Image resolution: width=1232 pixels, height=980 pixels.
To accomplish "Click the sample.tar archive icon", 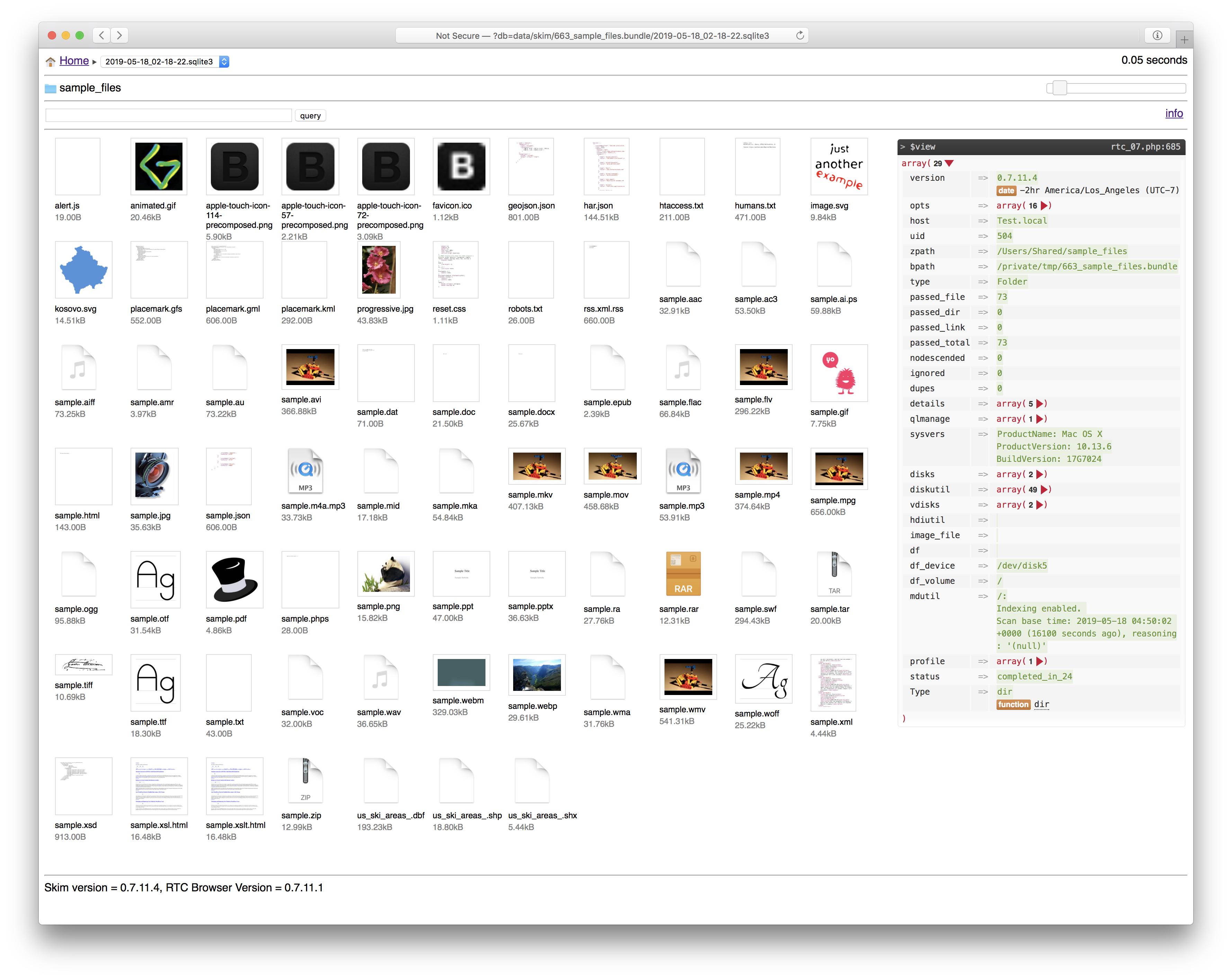I will 834,574.
